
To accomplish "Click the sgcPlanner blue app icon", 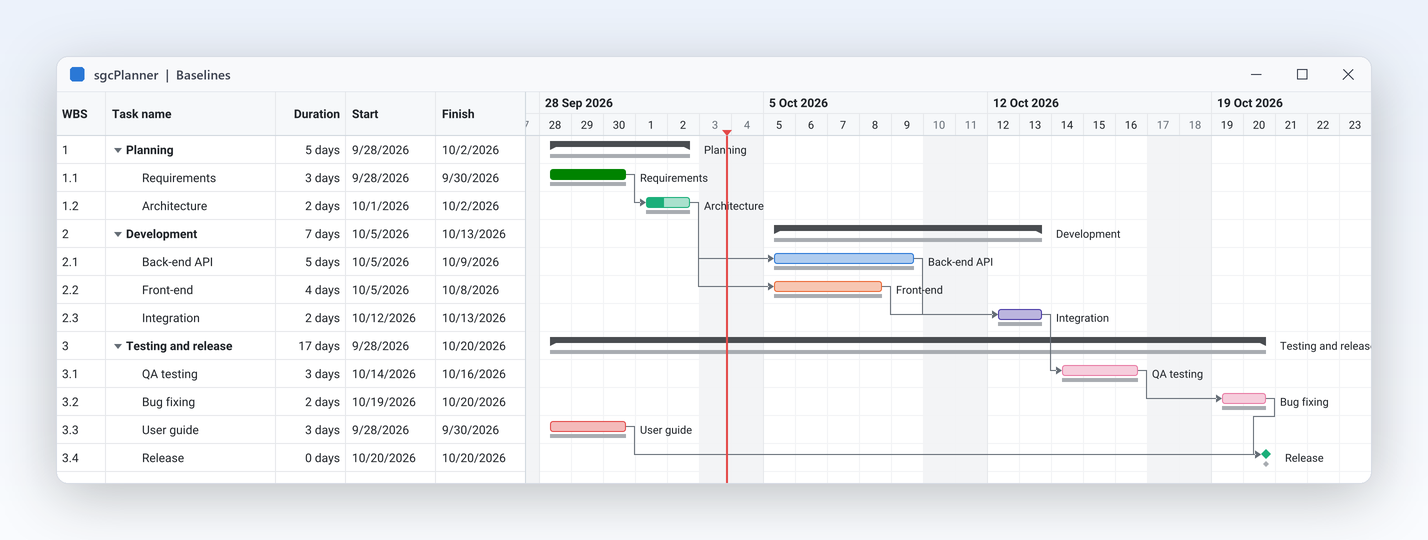I will (x=77, y=75).
